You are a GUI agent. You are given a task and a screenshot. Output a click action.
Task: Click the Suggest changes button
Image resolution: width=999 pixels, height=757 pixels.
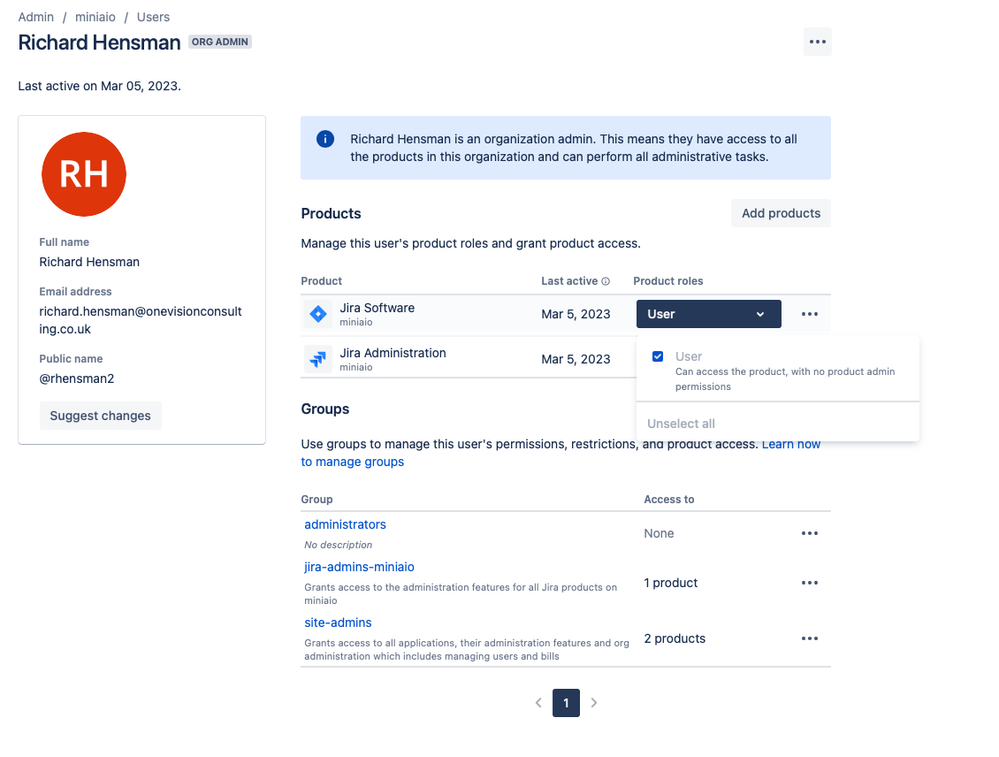[101, 415]
